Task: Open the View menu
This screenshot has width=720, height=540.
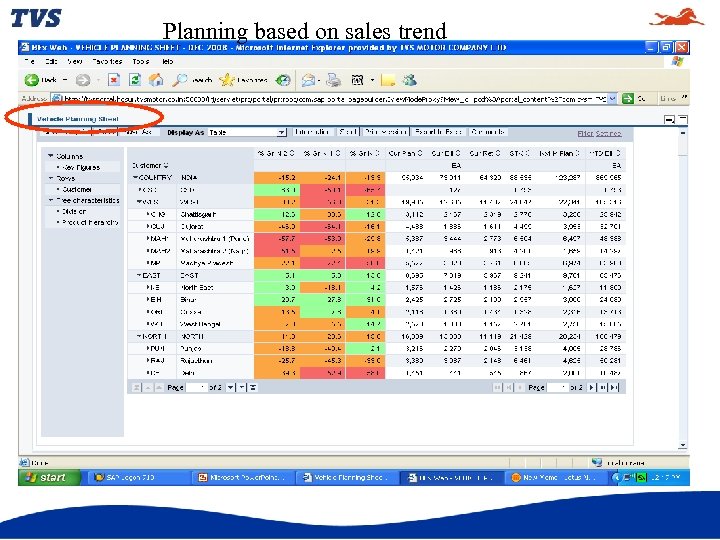Action: point(74,61)
